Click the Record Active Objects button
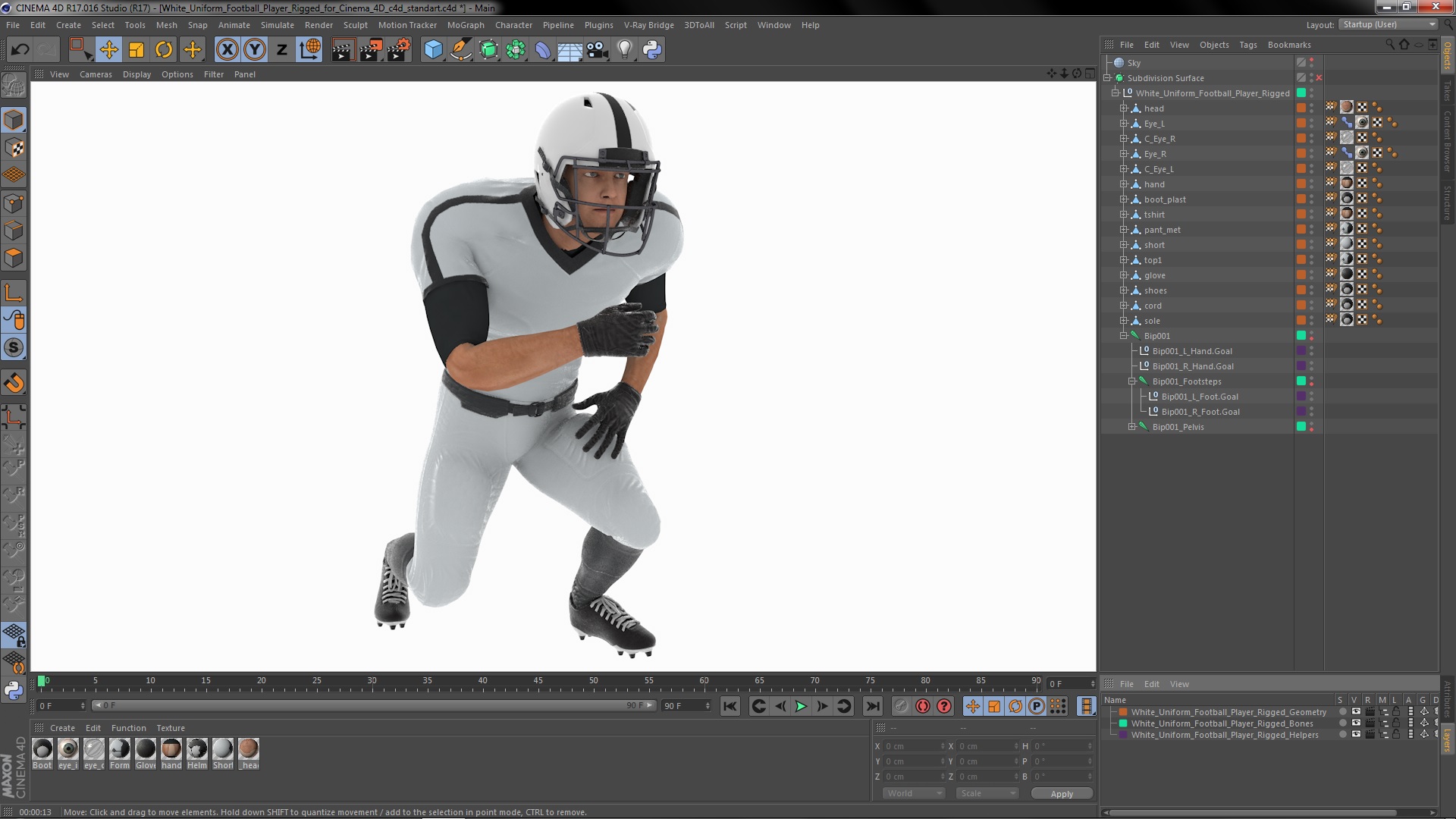 coord(901,707)
